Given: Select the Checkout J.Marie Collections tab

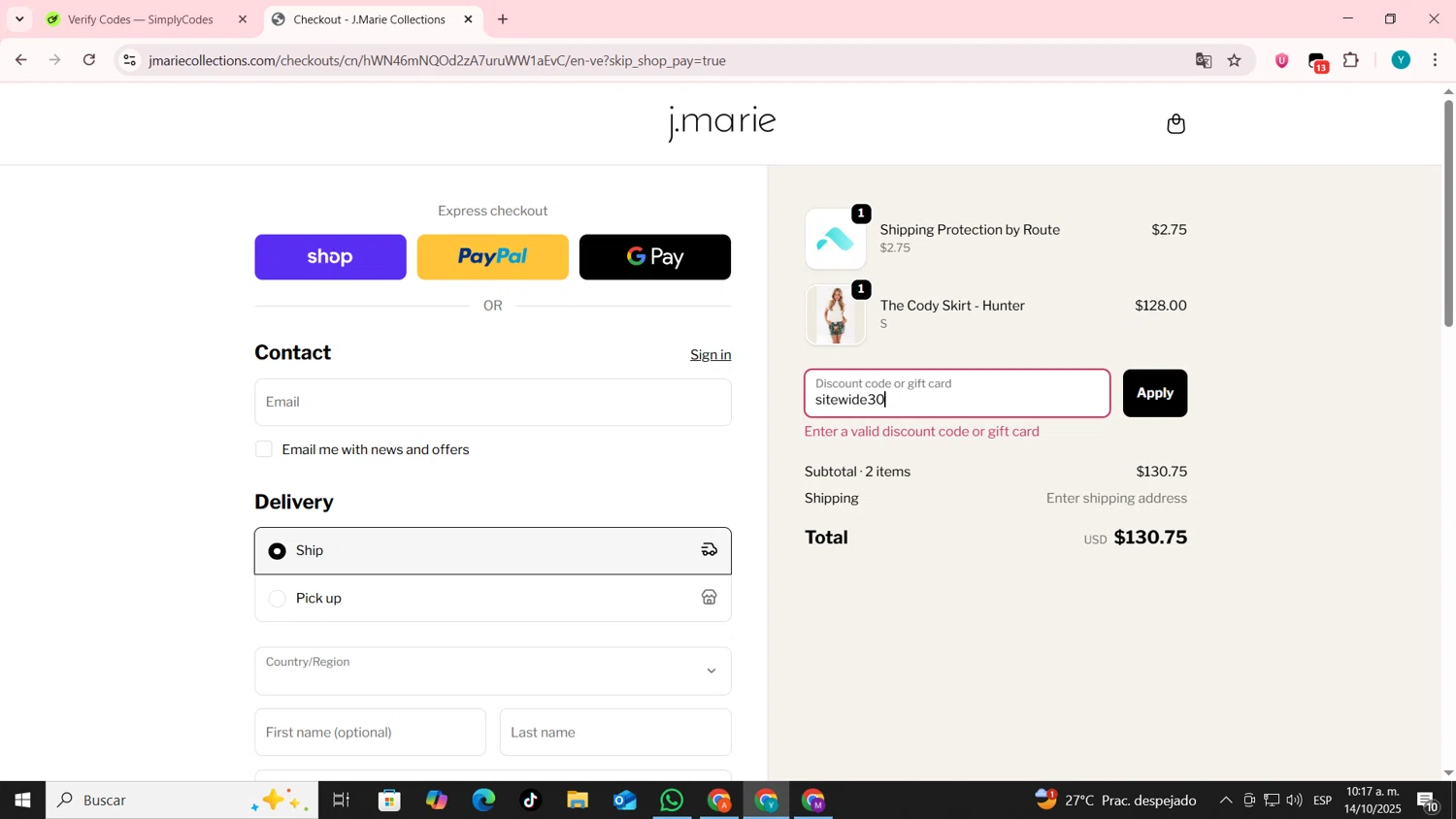Looking at the screenshot, I should (x=369, y=19).
